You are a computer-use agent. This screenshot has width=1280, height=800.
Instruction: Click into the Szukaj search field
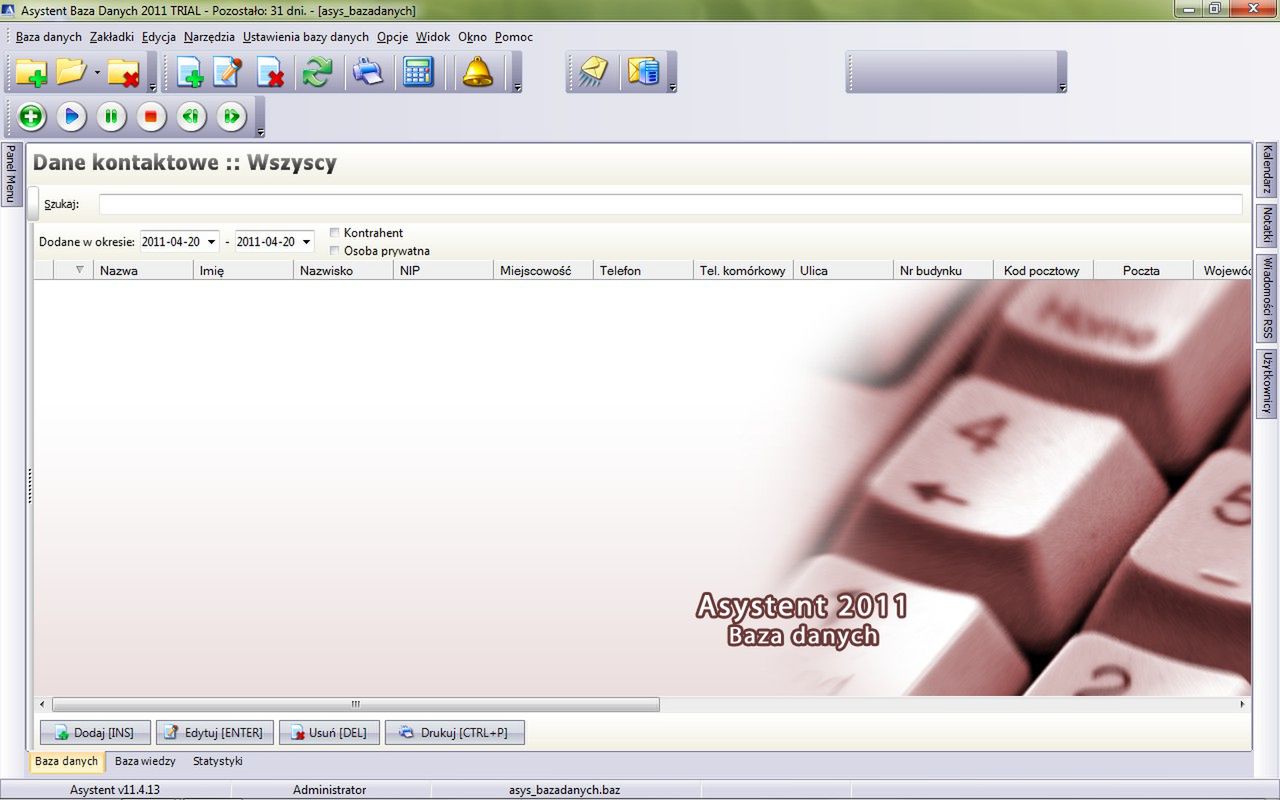[x=670, y=204]
